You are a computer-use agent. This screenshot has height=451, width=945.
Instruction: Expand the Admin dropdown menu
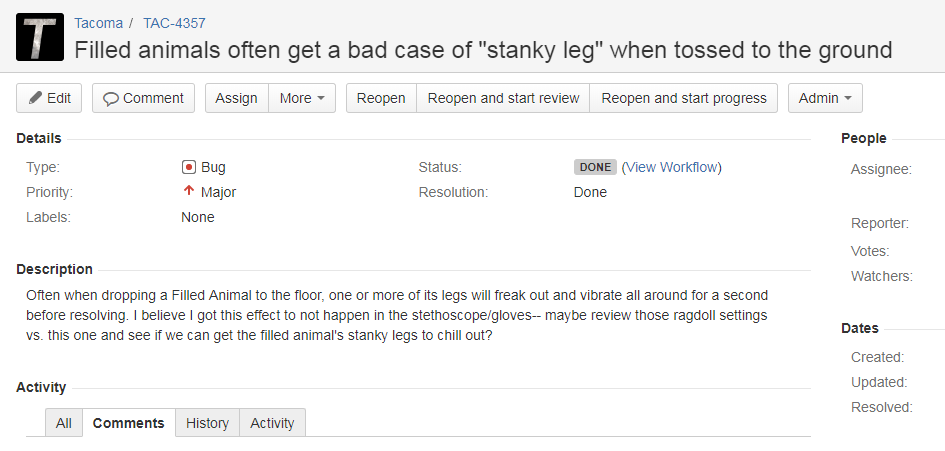click(825, 98)
